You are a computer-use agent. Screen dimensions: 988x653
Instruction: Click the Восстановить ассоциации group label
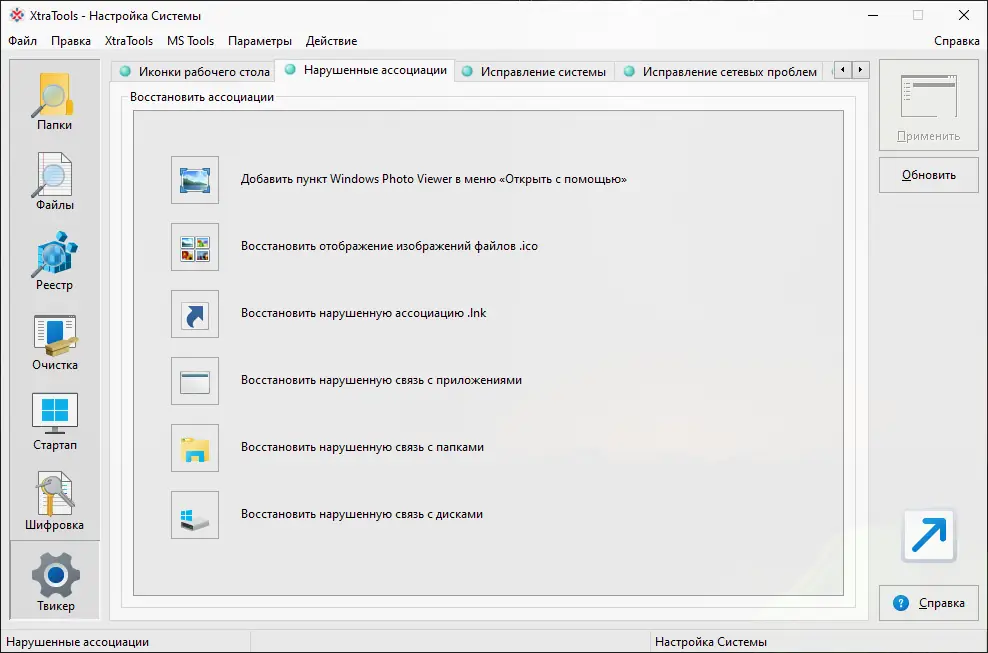pos(202,97)
